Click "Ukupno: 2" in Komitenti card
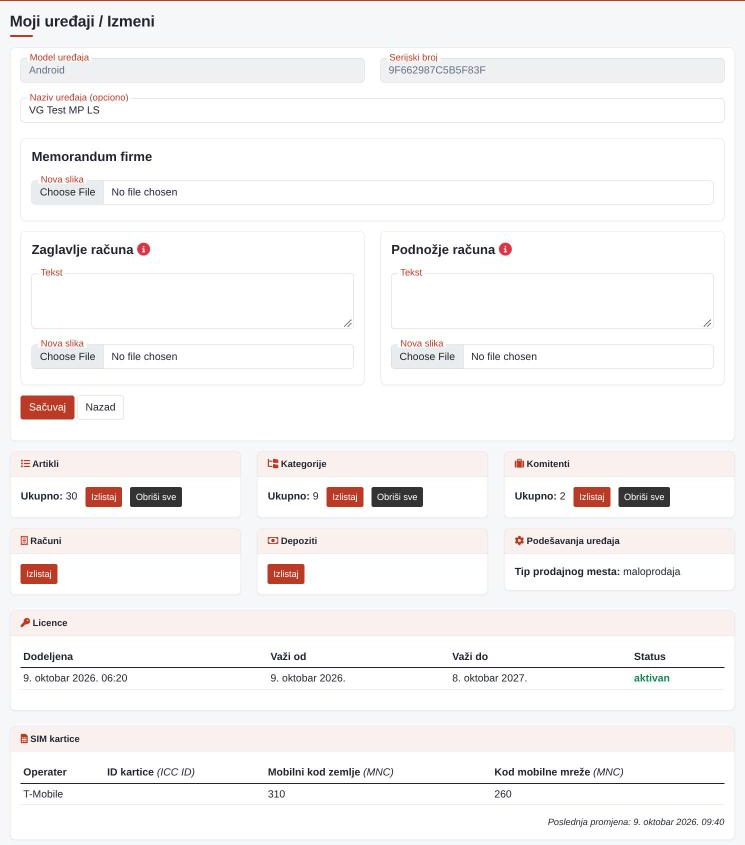This screenshot has height=845, width=745. (540, 496)
